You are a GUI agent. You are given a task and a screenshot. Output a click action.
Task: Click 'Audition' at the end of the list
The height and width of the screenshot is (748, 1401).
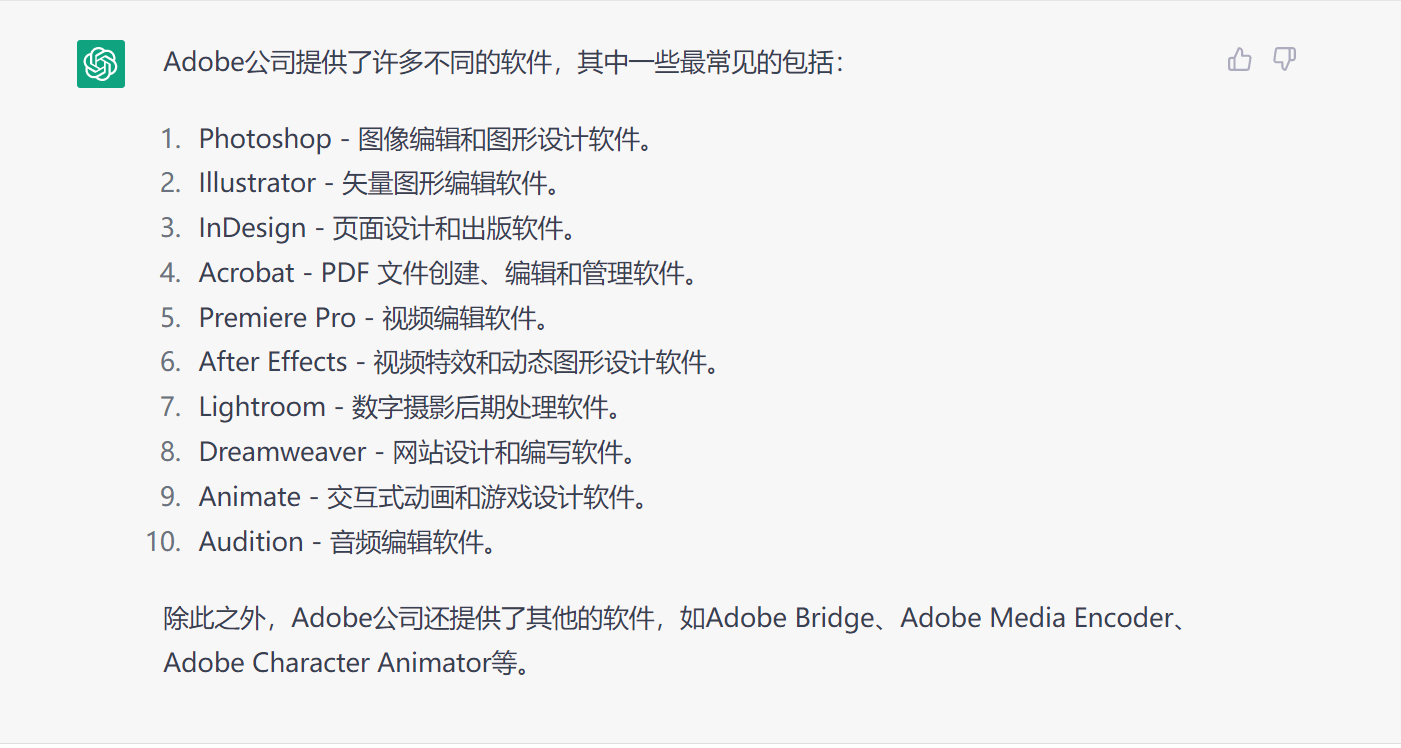pos(251,541)
